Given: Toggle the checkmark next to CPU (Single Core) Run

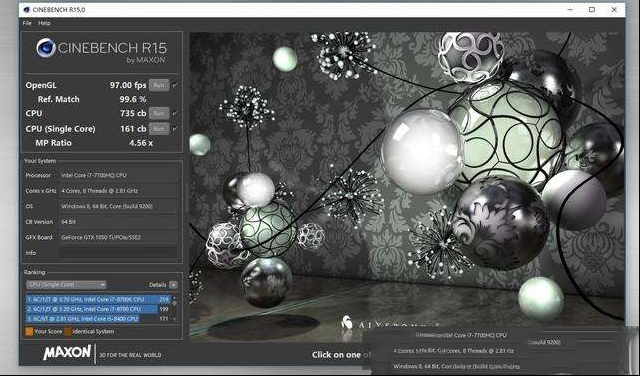Looking at the screenshot, I should (x=175, y=129).
